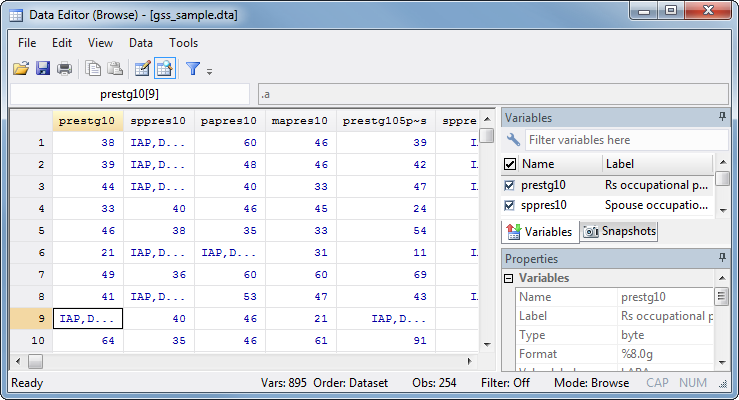Open the Filter Observations funnel icon

coord(194,69)
